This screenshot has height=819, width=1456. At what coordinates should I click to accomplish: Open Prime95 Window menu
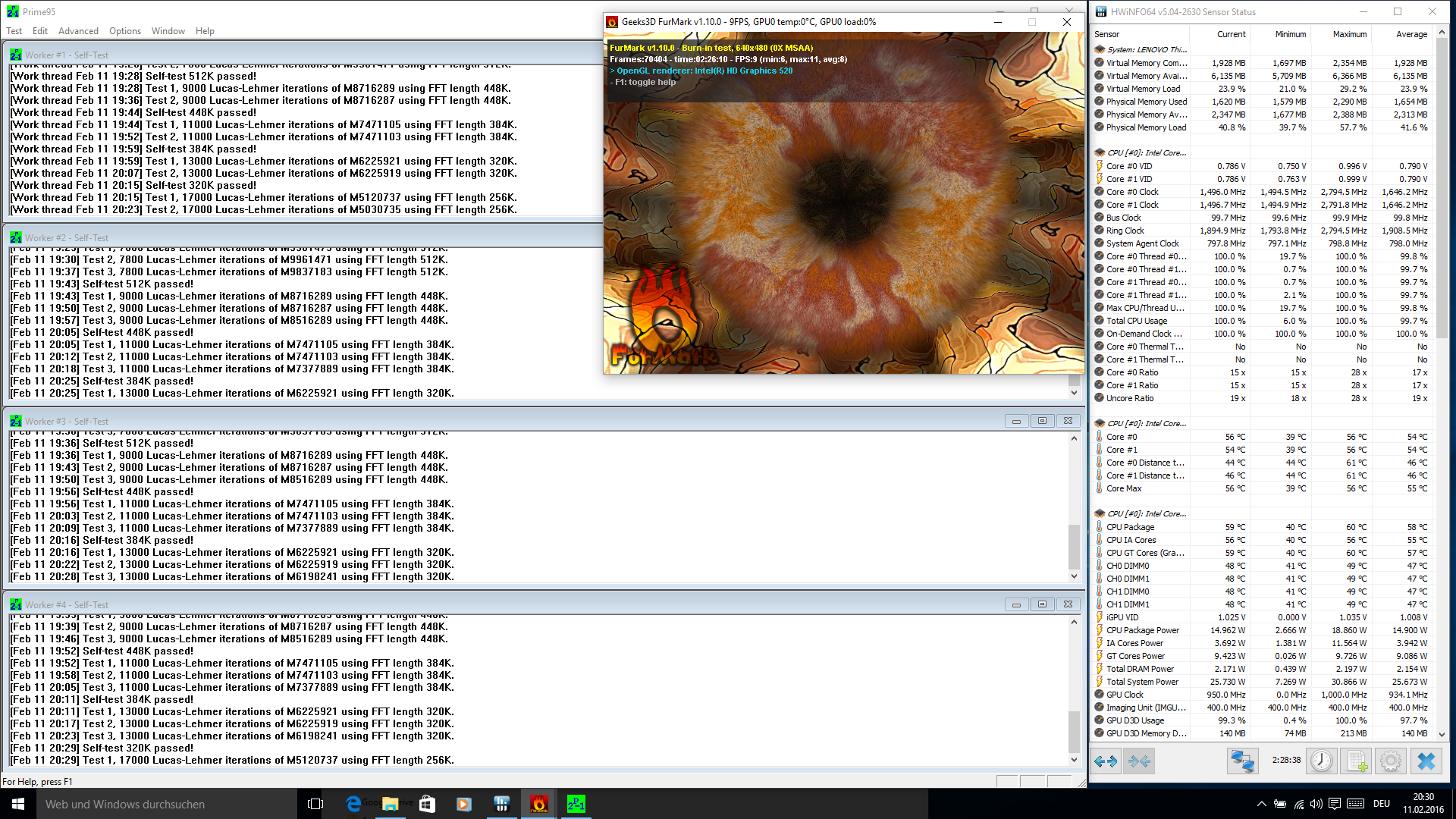click(x=168, y=31)
